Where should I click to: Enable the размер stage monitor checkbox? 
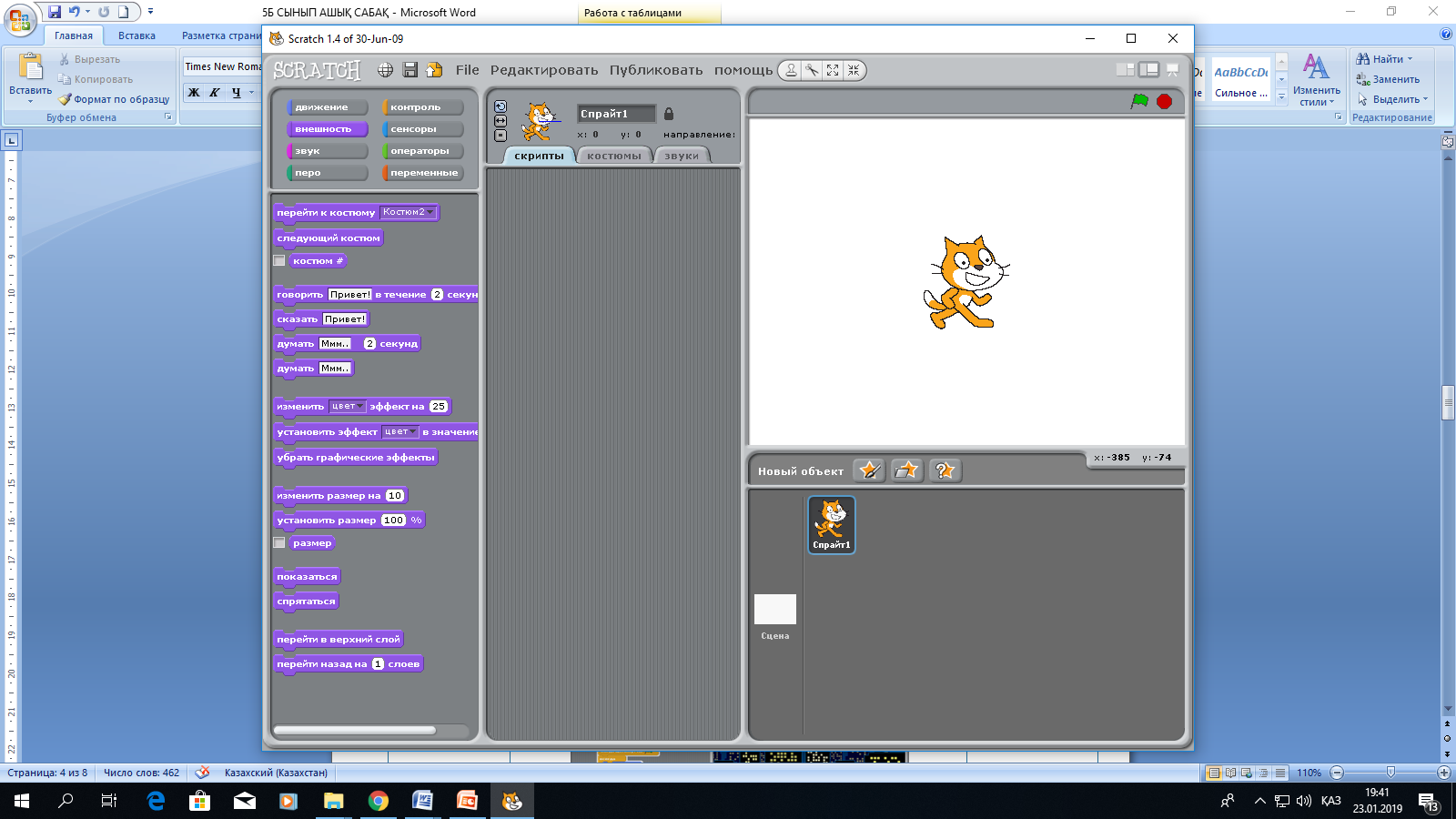point(279,543)
